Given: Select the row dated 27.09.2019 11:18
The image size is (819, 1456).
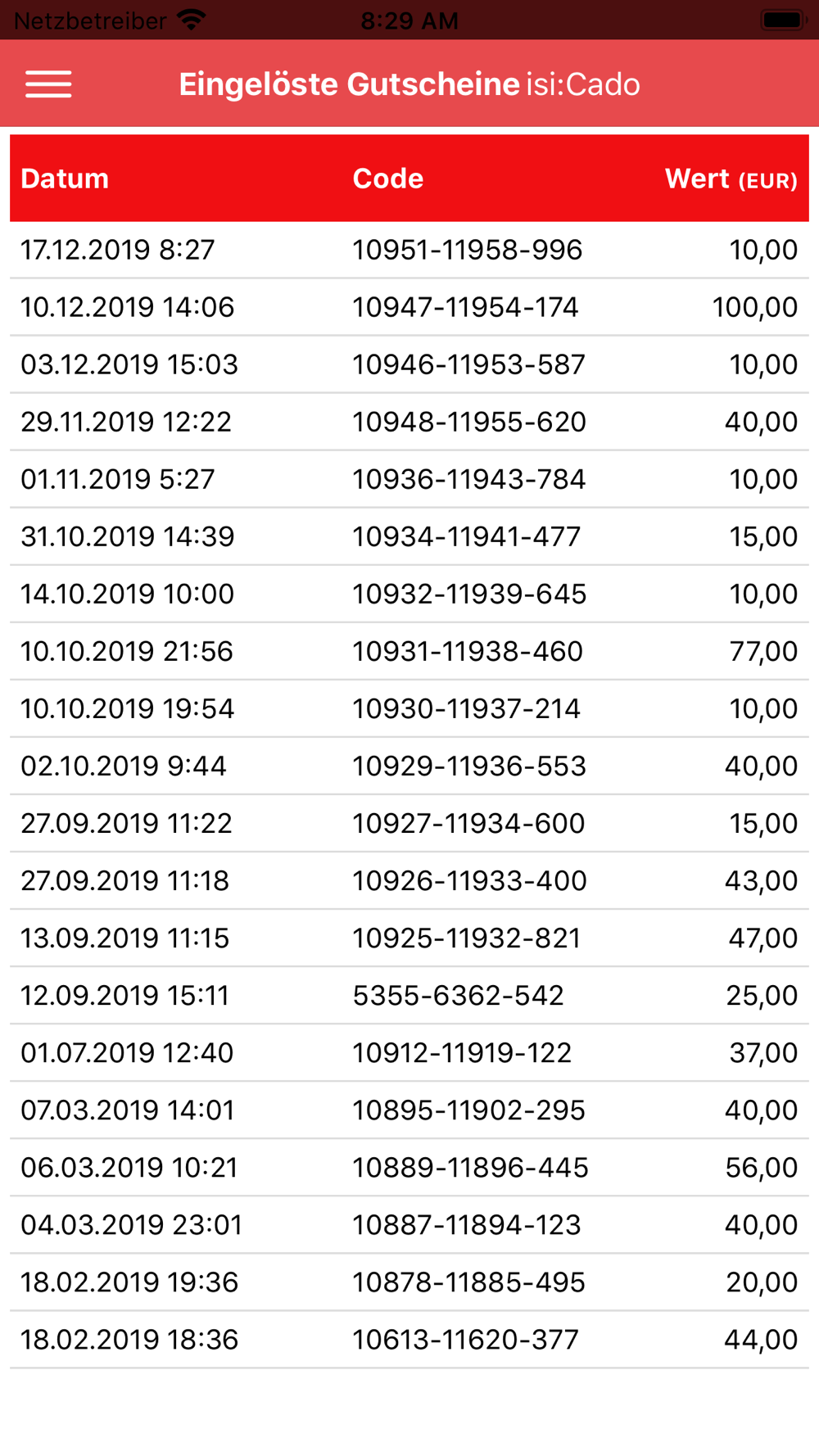Looking at the screenshot, I should coord(409,880).
